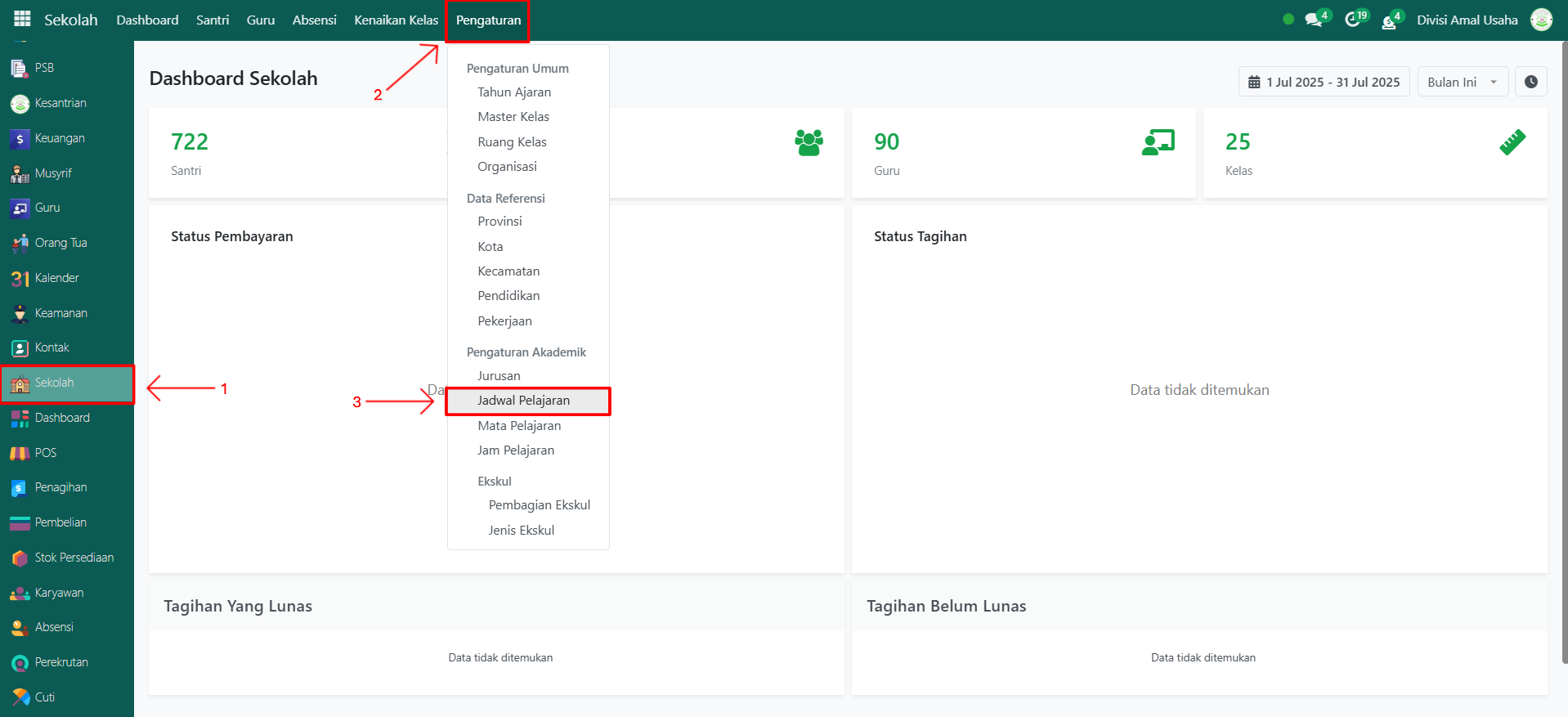Viewport: 1568px width, 717px height.
Task: Click the Stok Persediaan sidebar icon
Action: click(x=20, y=558)
